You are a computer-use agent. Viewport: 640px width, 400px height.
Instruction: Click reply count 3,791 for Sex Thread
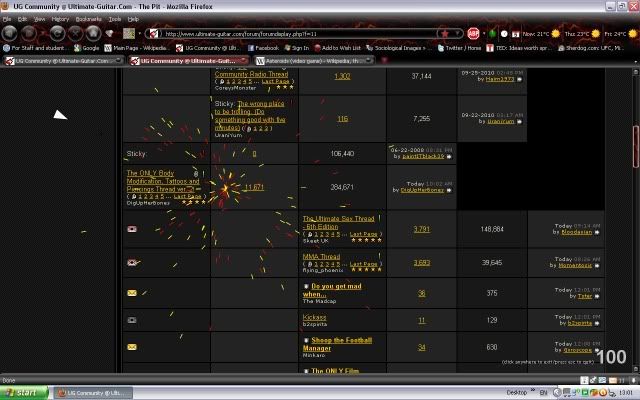pos(422,229)
